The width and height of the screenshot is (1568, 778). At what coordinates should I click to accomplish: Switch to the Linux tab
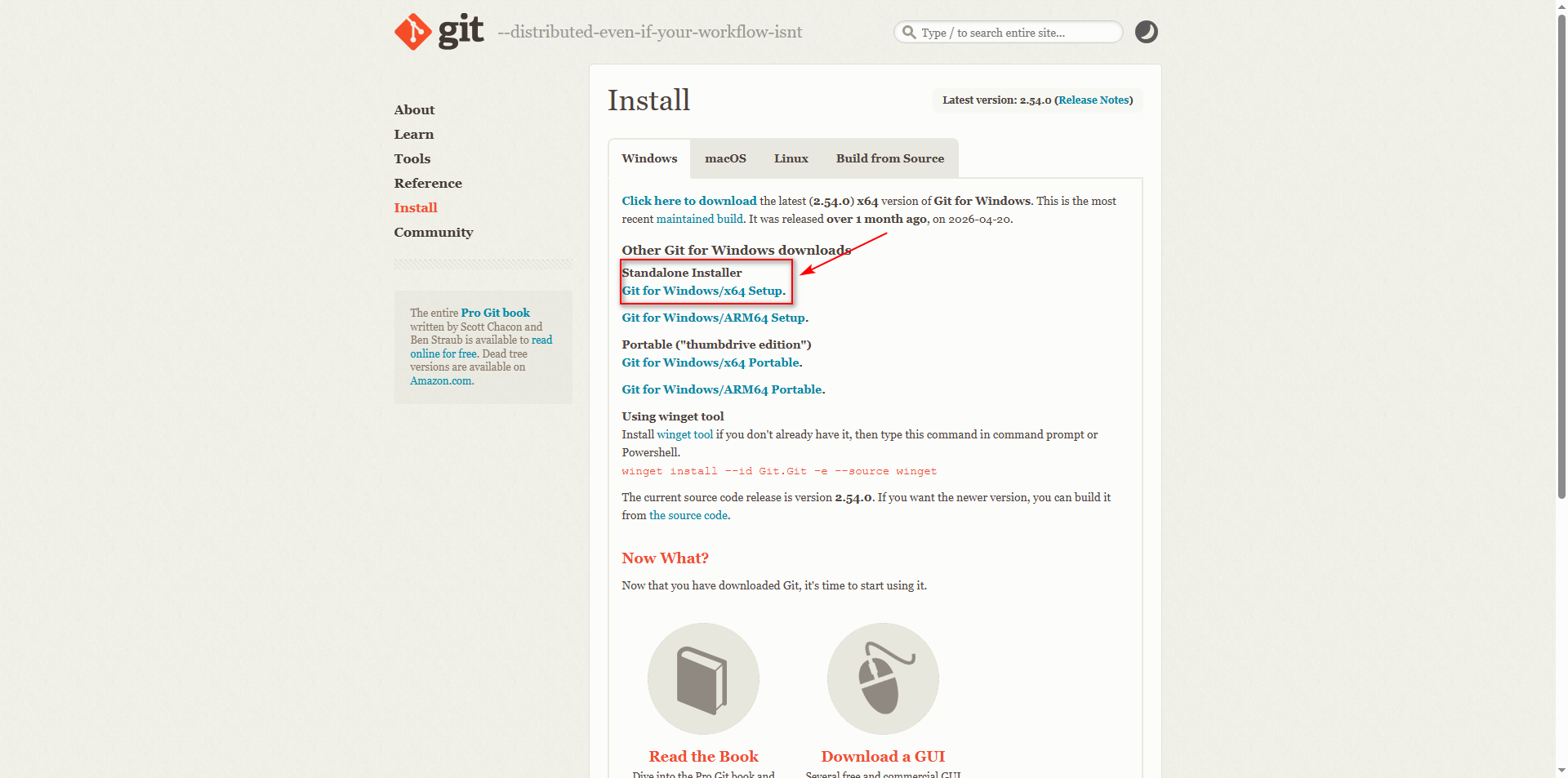pos(791,158)
